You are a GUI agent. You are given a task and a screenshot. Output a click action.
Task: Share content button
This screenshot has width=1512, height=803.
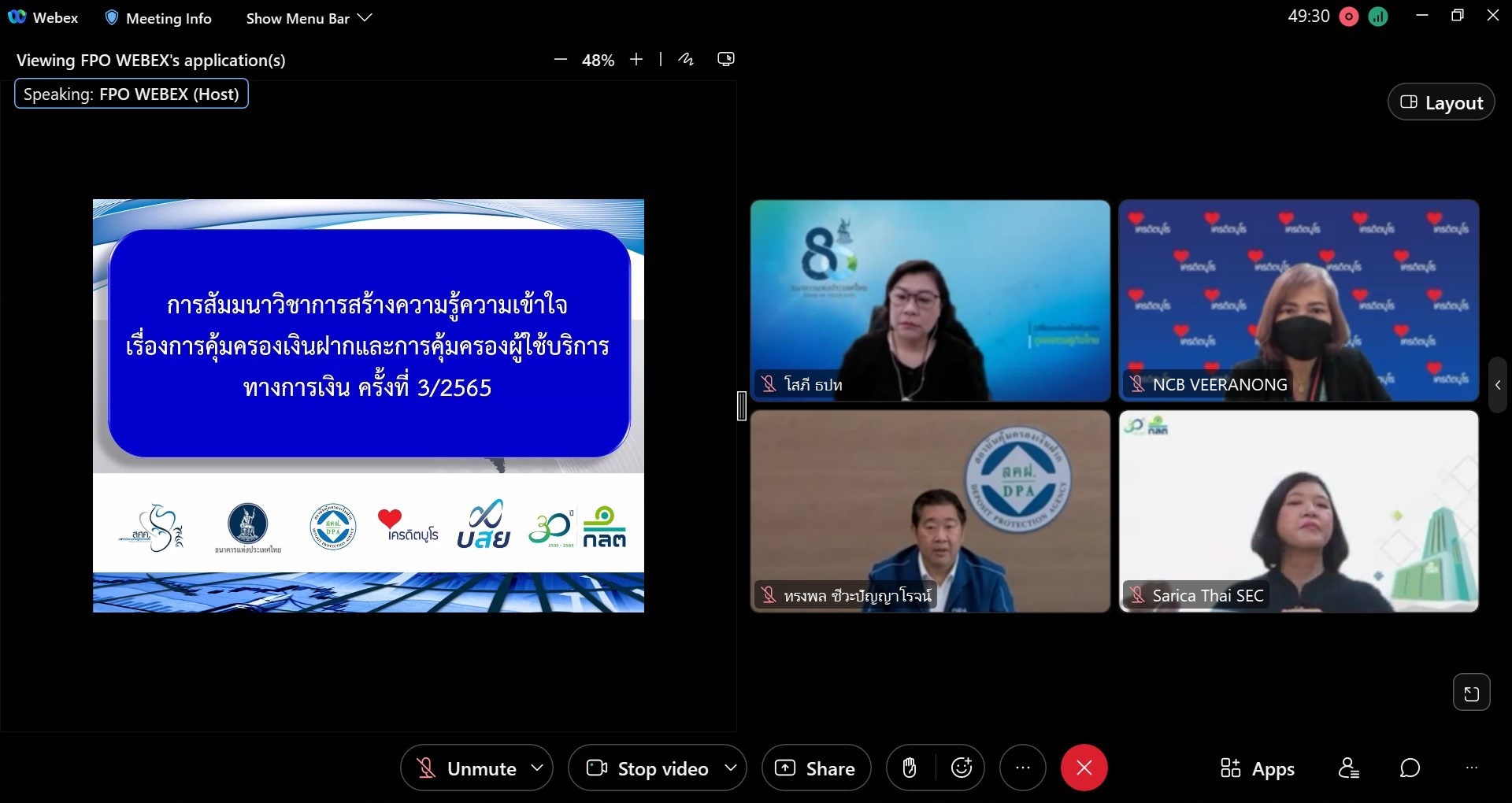(x=816, y=768)
